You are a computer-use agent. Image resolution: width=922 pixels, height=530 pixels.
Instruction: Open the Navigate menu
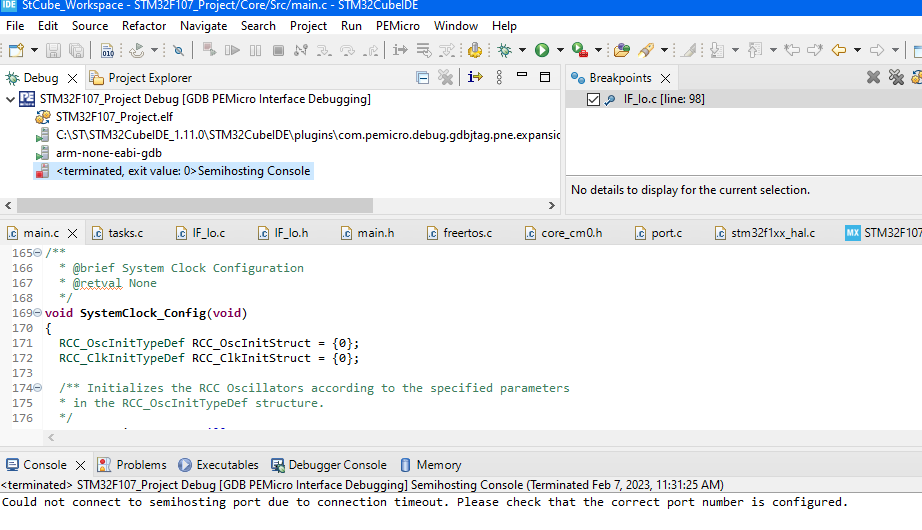coord(203,26)
